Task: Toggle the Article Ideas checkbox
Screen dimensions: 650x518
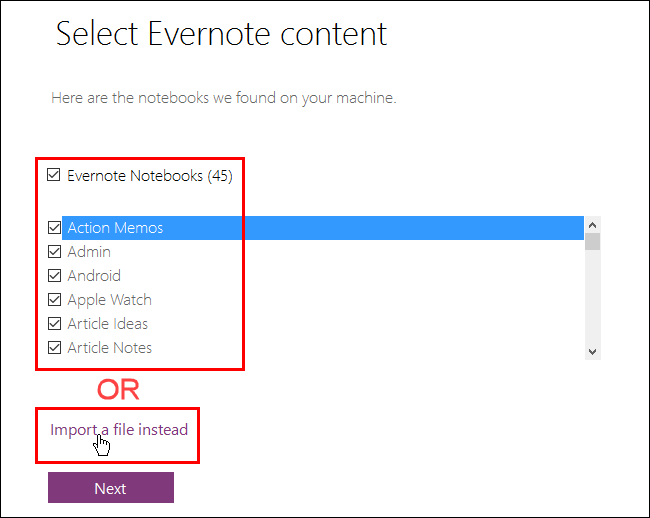Action: [x=54, y=324]
